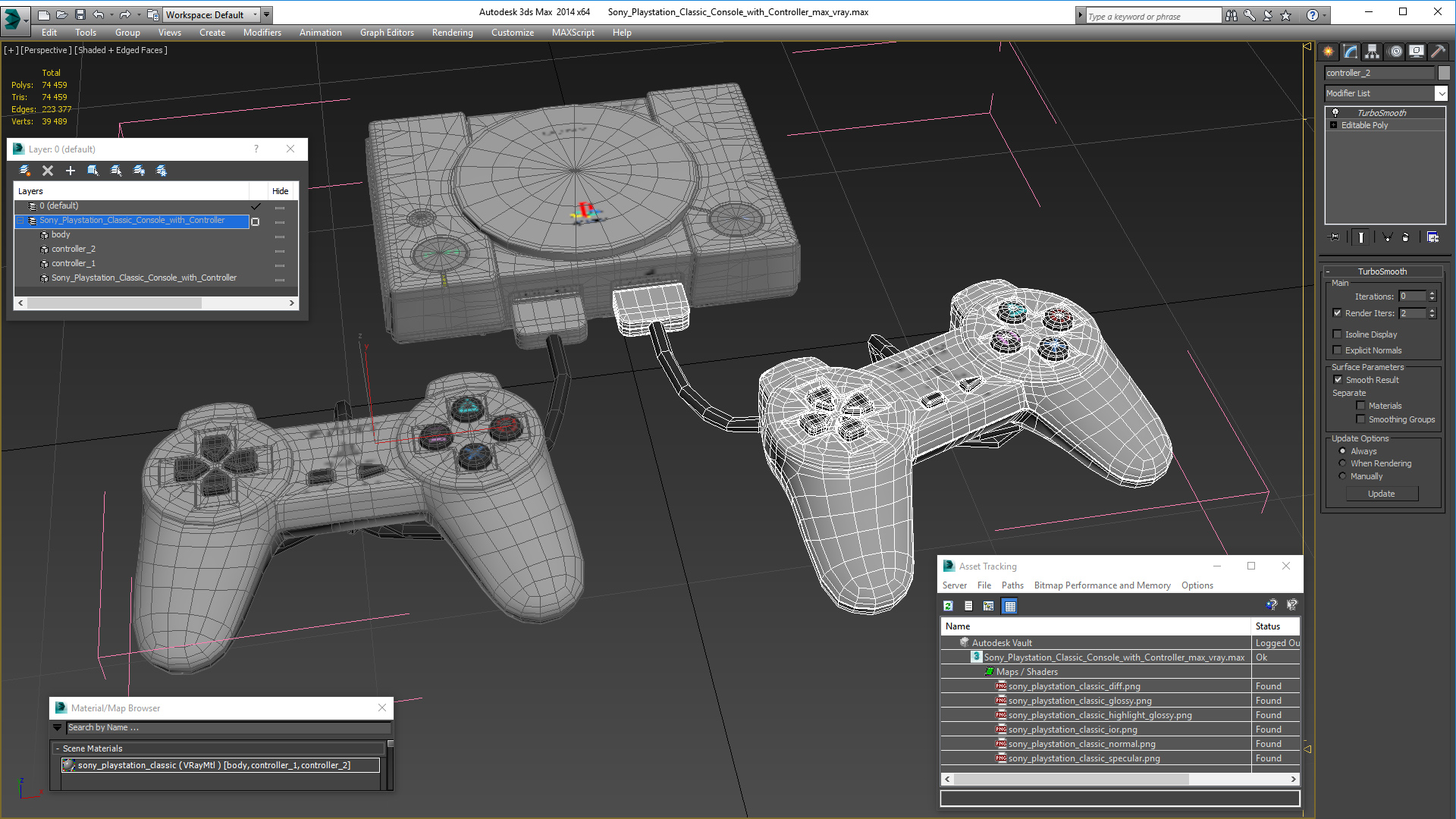Increase Iterations spinner up arrow
The height and width of the screenshot is (819, 1456).
pyautogui.click(x=1432, y=293)
